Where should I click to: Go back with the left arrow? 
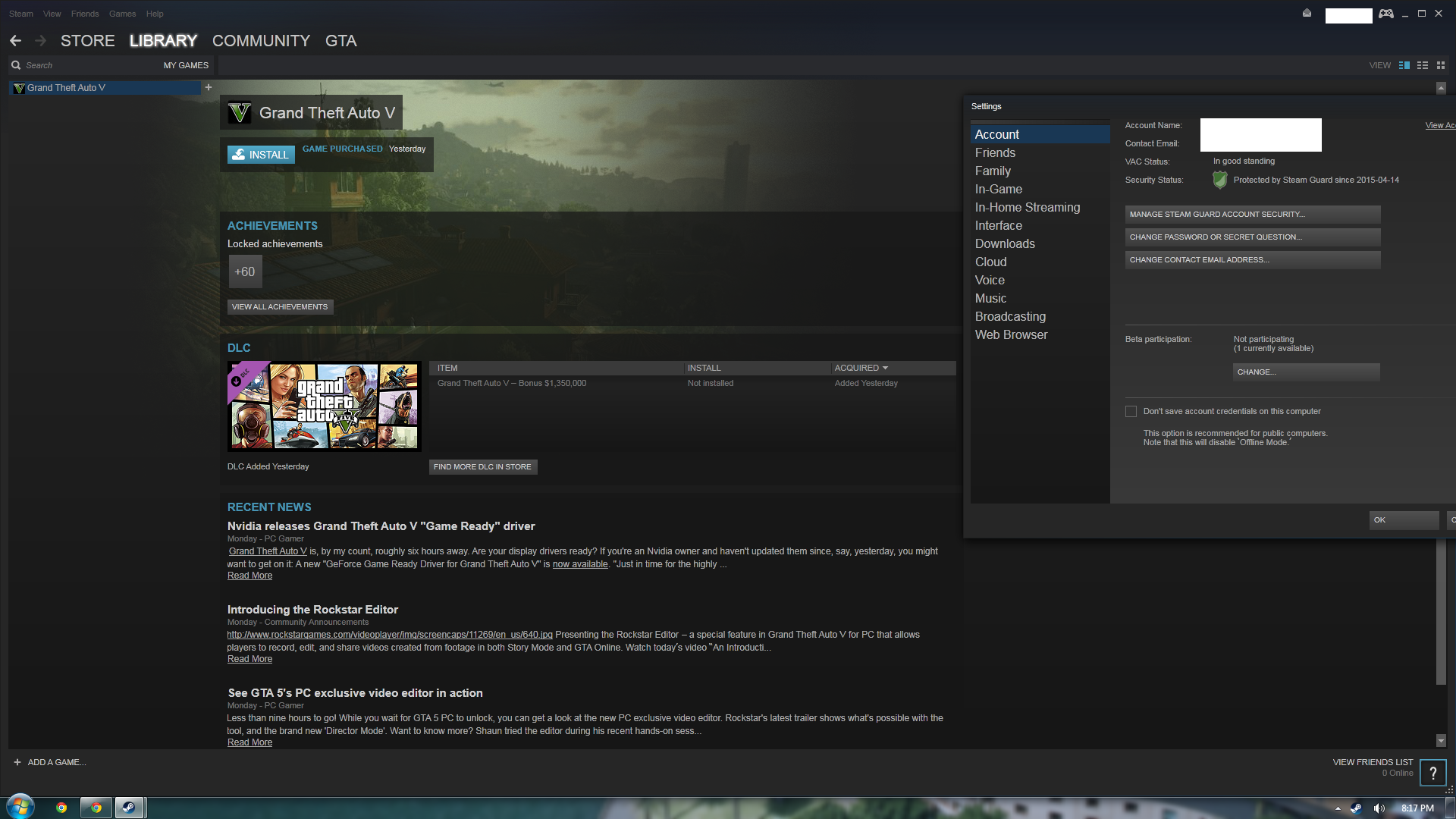(15, 41)
